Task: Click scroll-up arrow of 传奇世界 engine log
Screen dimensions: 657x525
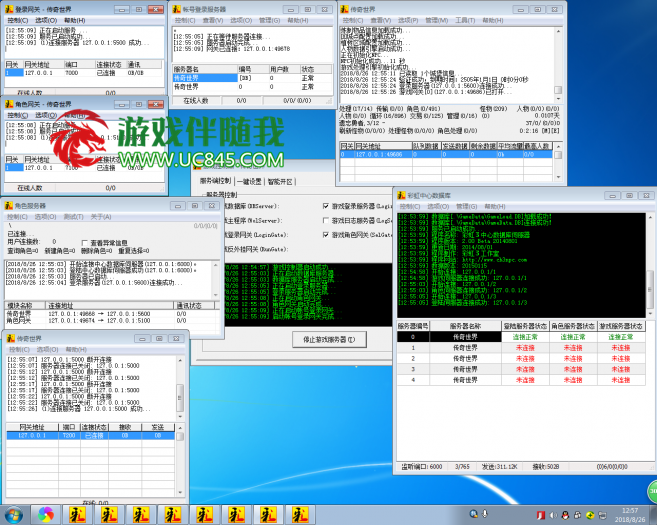Action: (558, 31)
